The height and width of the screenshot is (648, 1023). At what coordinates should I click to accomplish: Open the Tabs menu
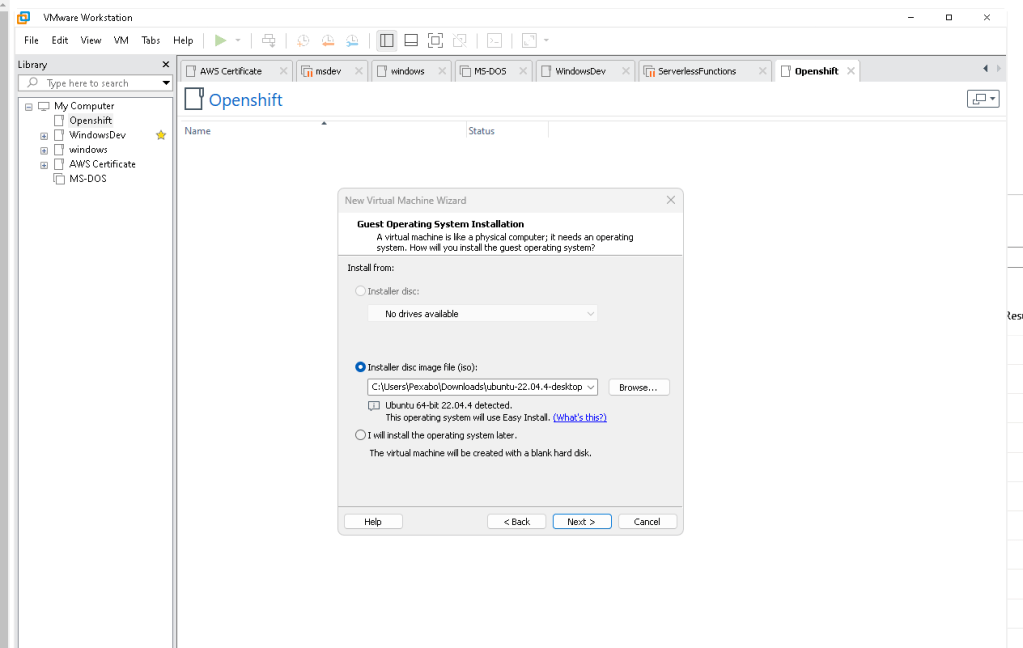pyautogui.click(x=151, y=40)
